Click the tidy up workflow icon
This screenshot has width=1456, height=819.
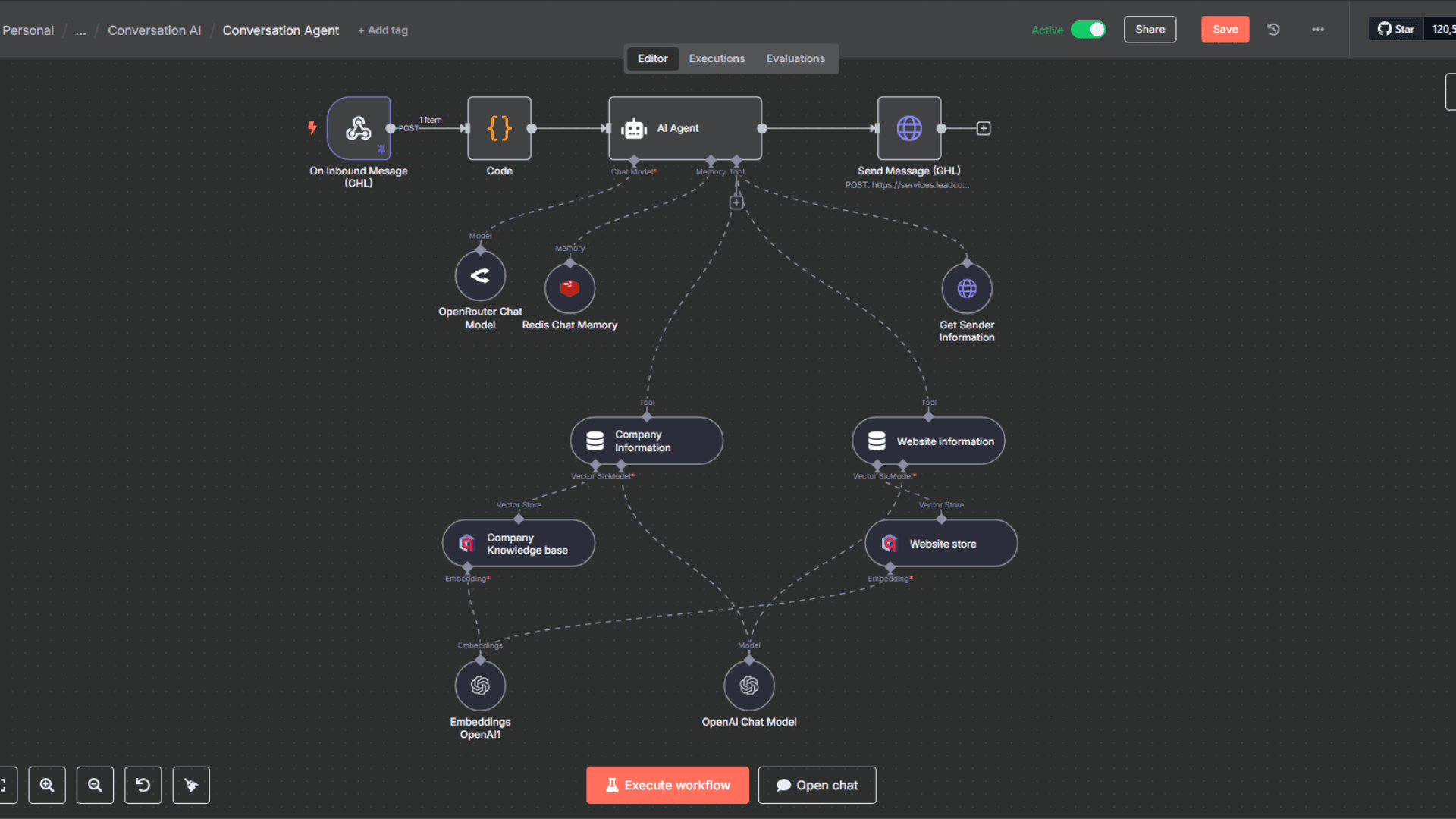(191, 785)
